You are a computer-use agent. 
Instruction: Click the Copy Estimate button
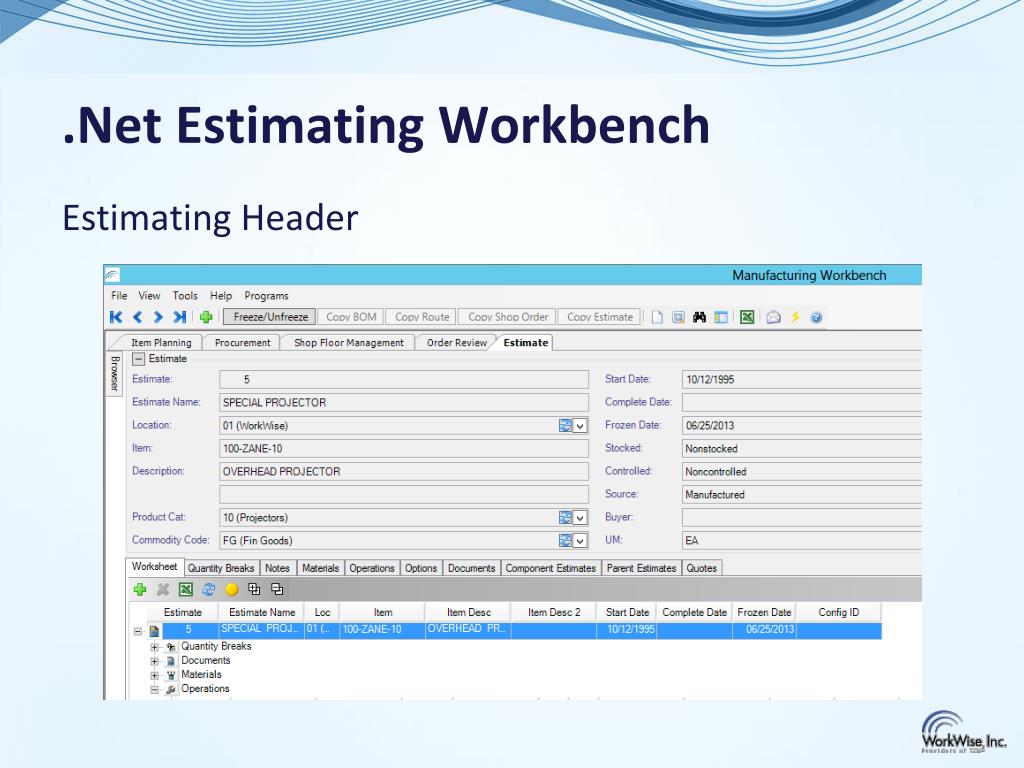pos(600,317)
